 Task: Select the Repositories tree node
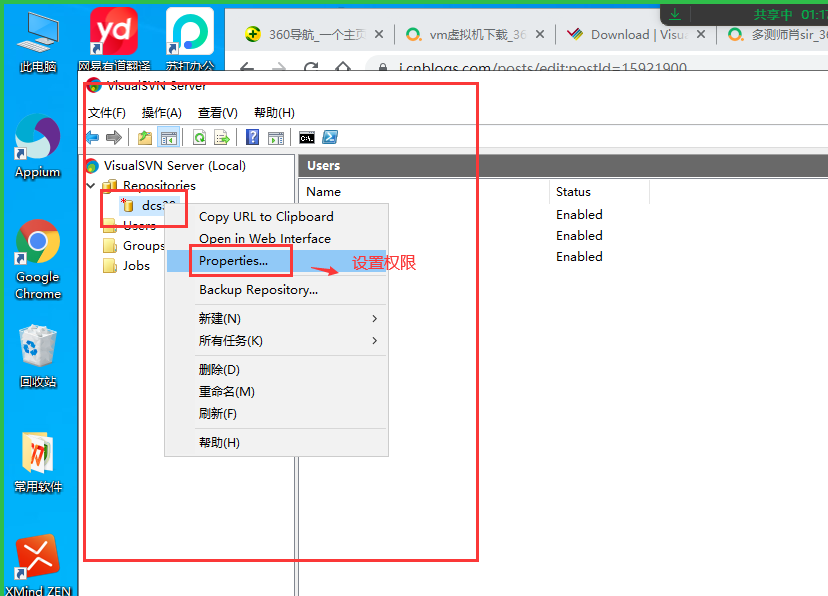tap(159, 185)
